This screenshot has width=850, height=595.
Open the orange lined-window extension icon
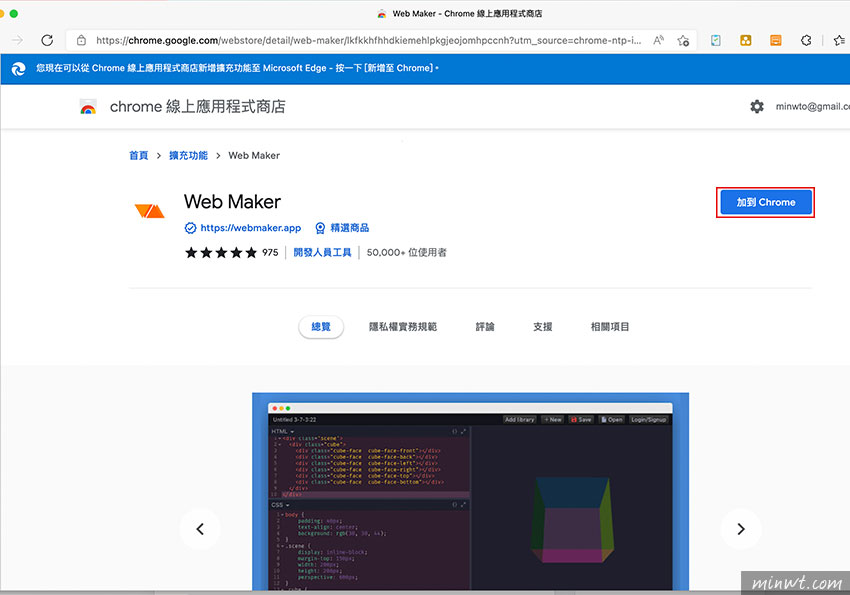click(x=776, y=40)
